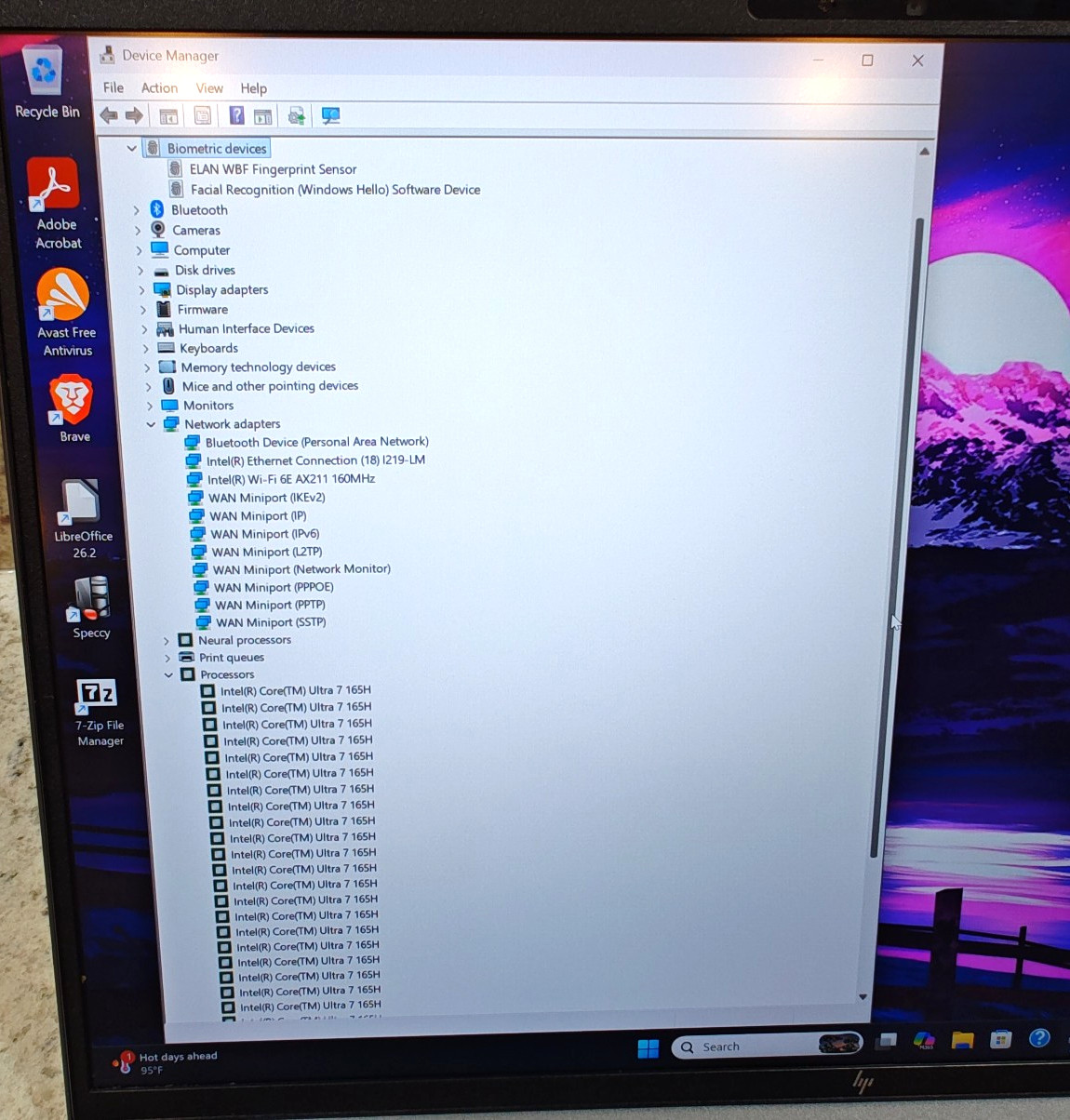
Task: Expand the Monitors chevron
Action: point(150,406)
